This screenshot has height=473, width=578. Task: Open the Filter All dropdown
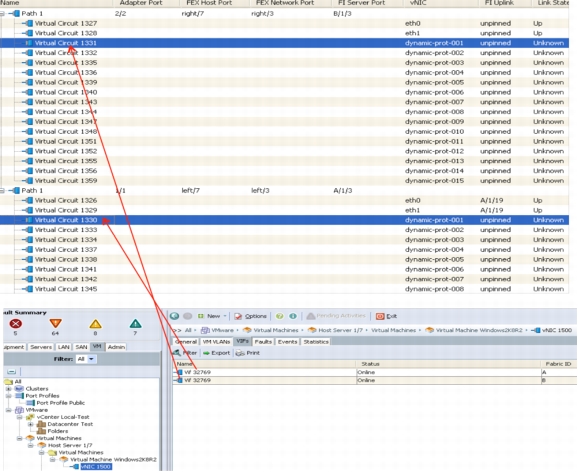tap(86, 359)
